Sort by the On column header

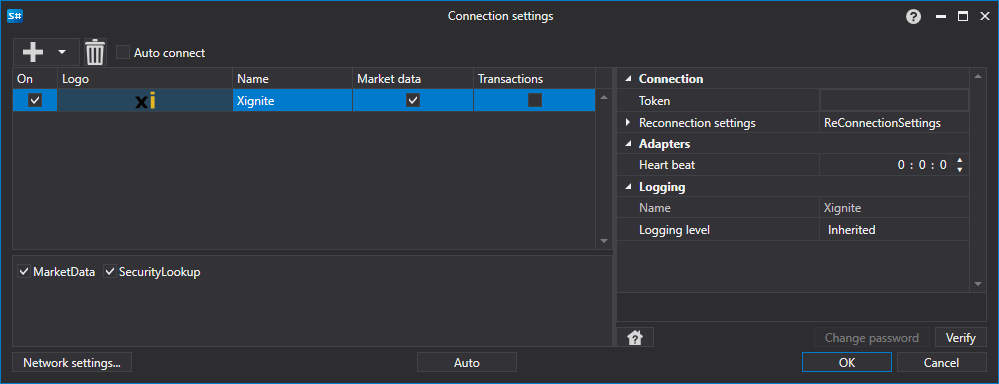35,79
